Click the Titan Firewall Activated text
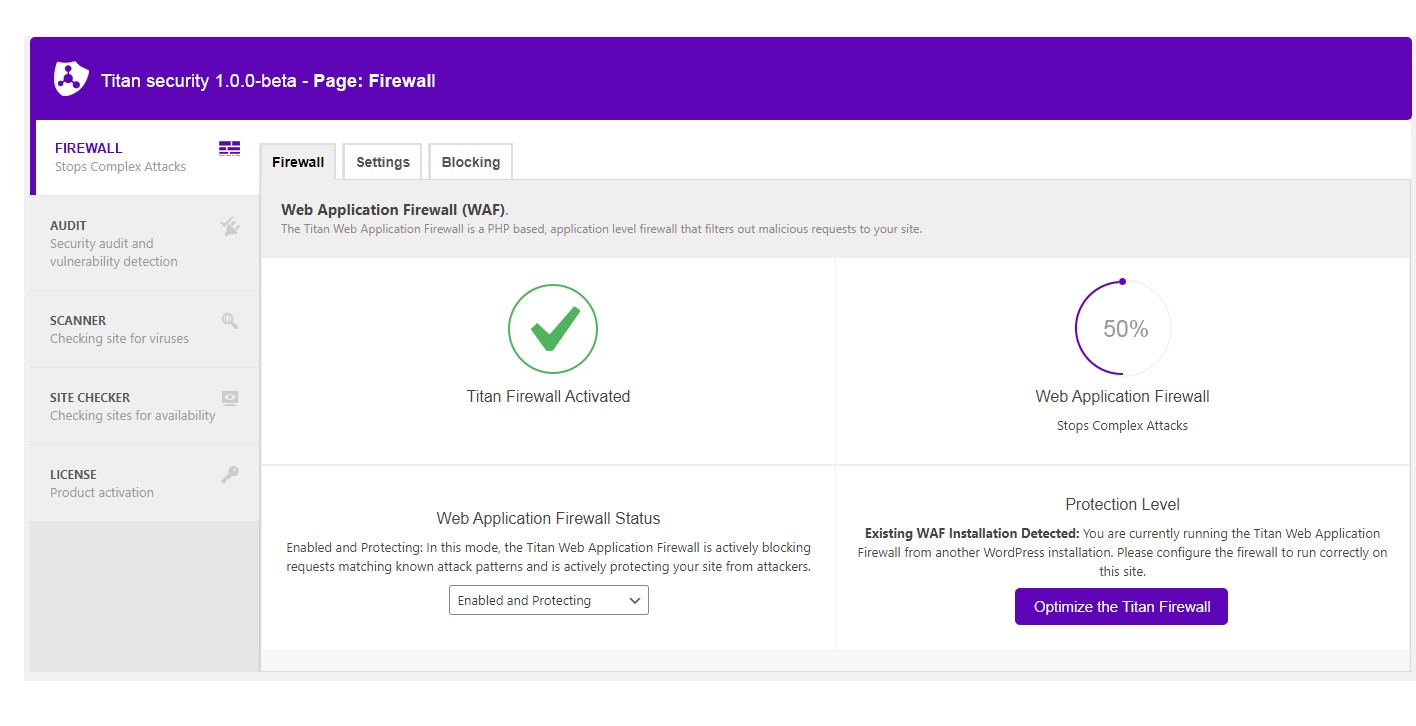1416x726 pixels. (548, 396)
